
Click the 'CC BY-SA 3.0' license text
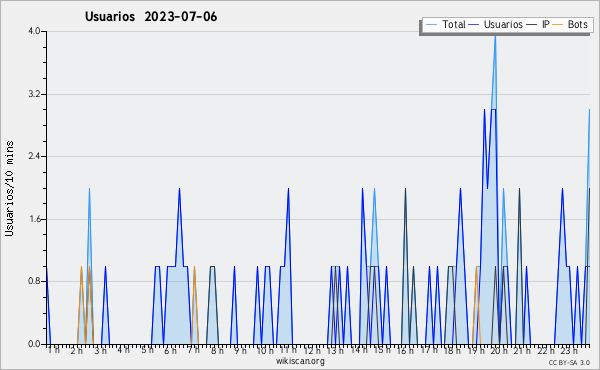569,363
